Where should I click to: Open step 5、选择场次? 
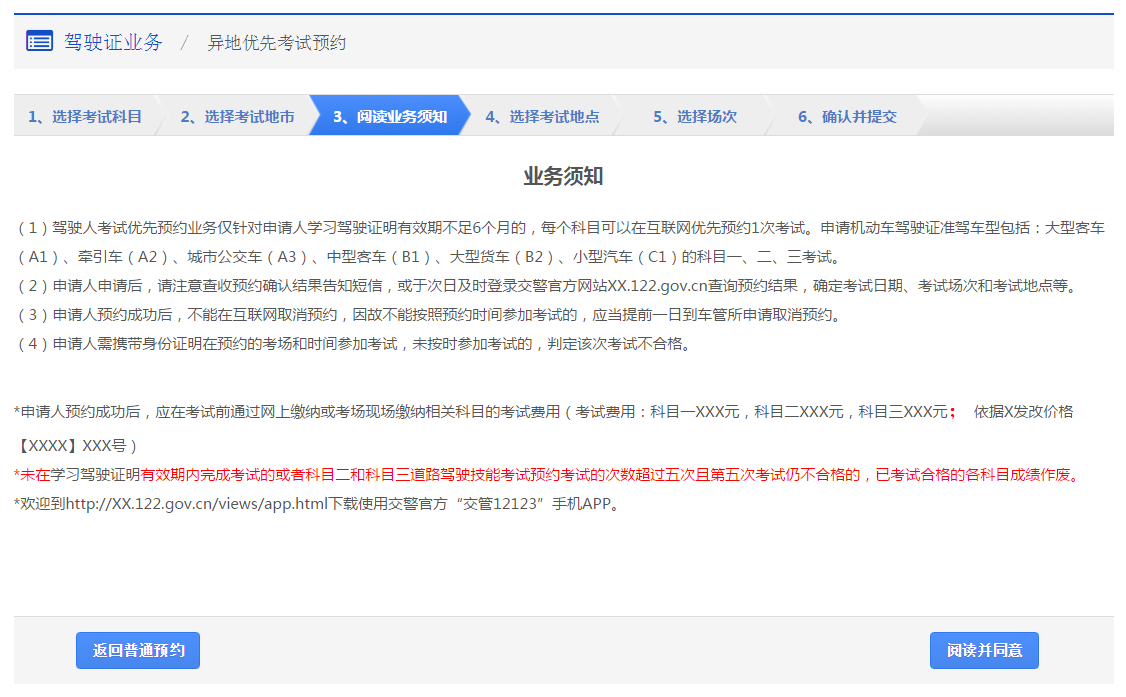[695, 116]
